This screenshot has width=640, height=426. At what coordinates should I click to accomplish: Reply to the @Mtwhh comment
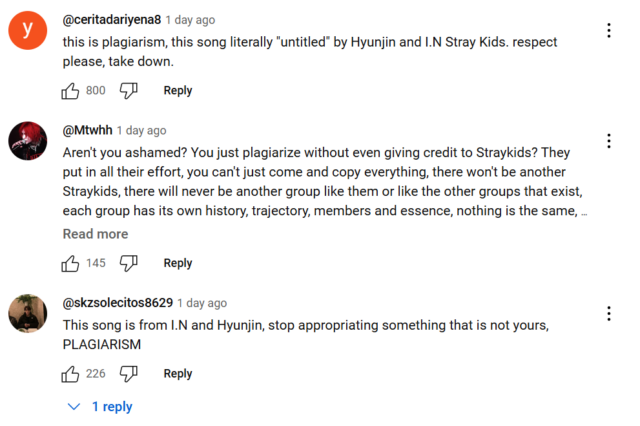pyautogui.click(x=178, y=263)
